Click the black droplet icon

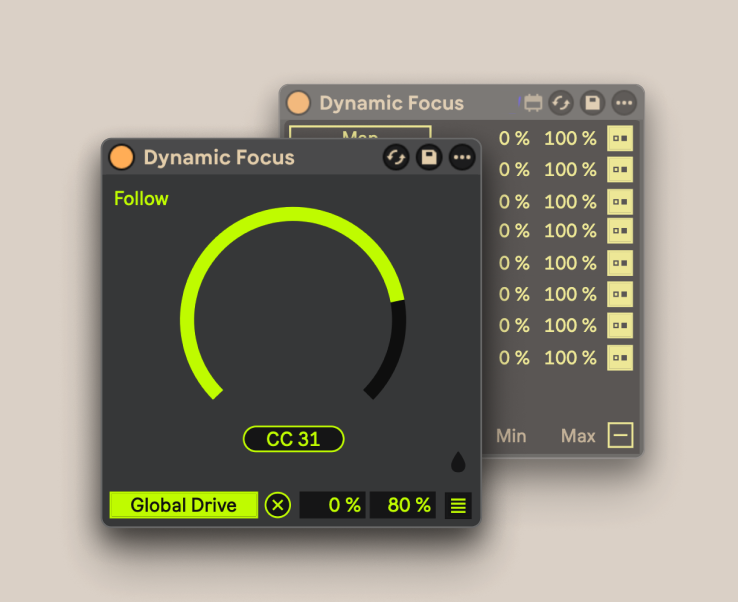pyautogui.click(x=458, y=462)
